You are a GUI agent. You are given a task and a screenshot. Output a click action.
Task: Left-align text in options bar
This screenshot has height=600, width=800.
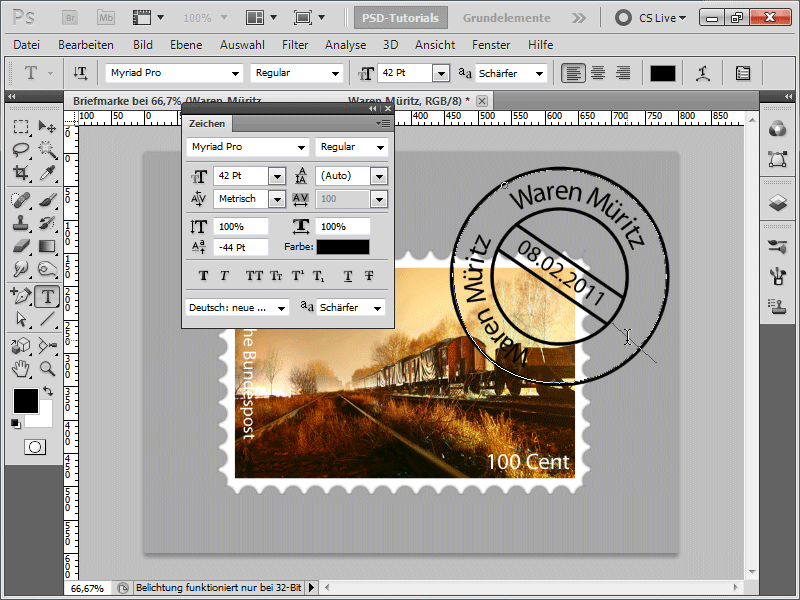click(x=573, y=73)
